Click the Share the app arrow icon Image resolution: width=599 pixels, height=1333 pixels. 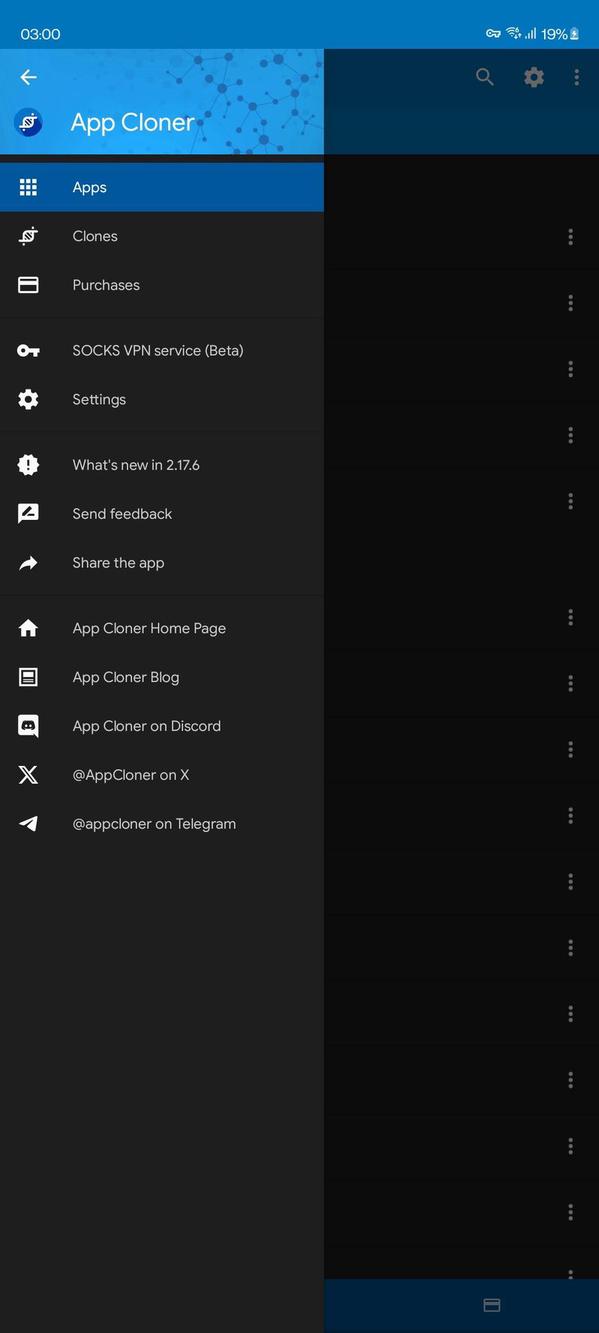coord(28,562)
